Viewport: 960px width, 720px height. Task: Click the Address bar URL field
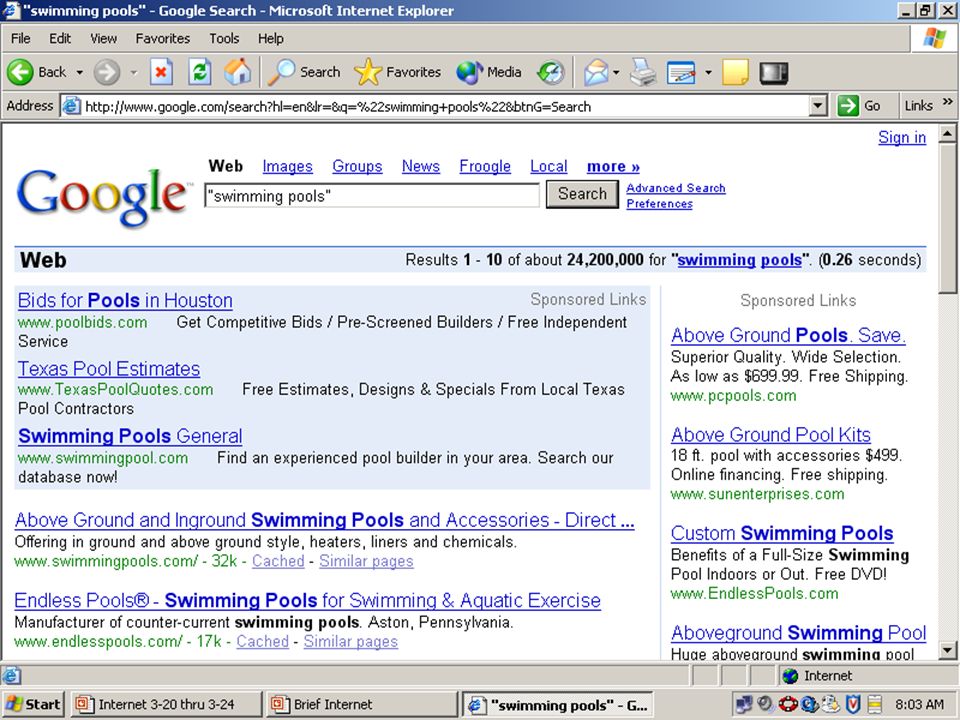(x=434, y=106)
